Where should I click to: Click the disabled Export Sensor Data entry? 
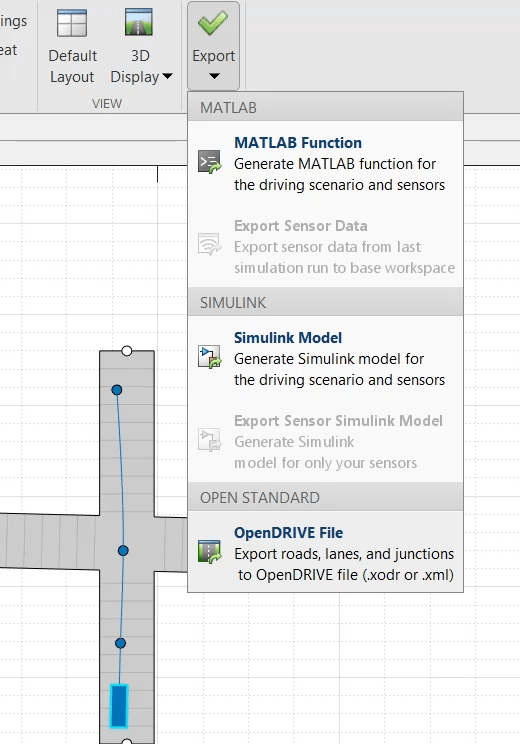point(325,247)
